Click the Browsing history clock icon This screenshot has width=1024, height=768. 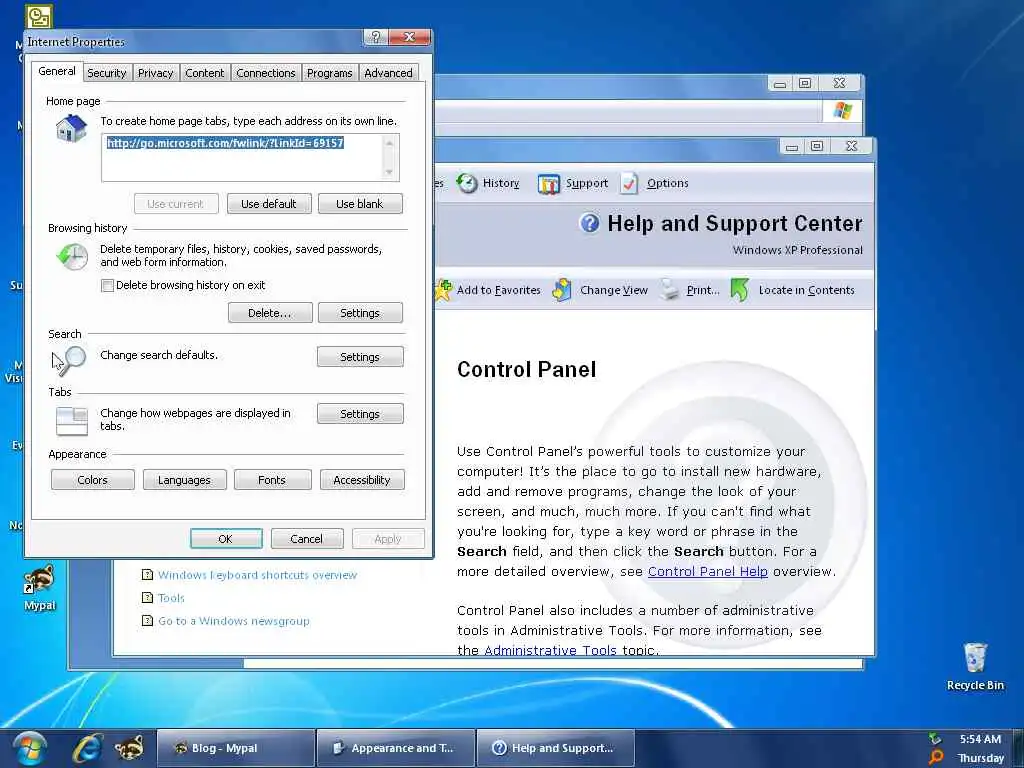72,257
